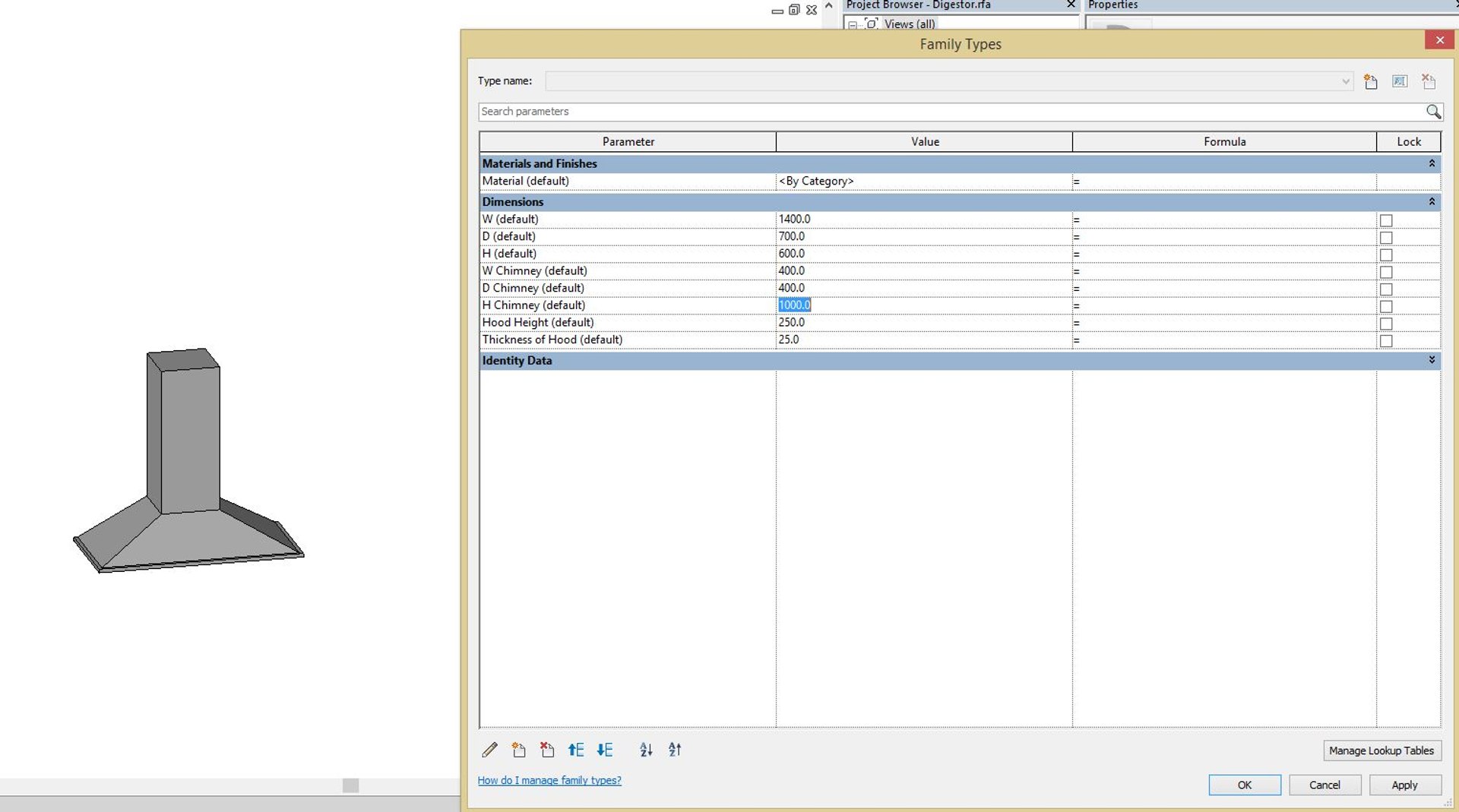Click the New Type icon beside Type name

tap(1371, 81)
